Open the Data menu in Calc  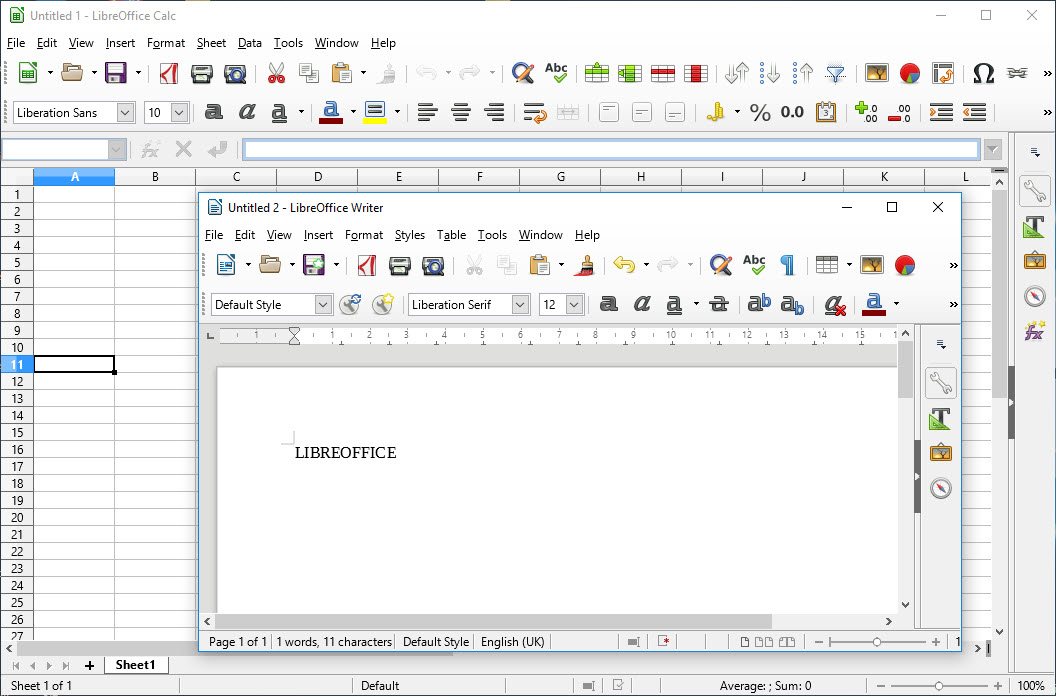tap(249, 43)
